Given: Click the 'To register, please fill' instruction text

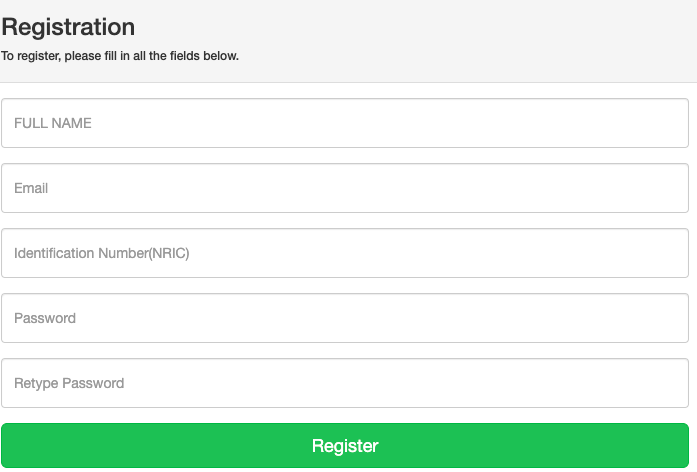Looking at the screenshot, I should click(120, 56).
